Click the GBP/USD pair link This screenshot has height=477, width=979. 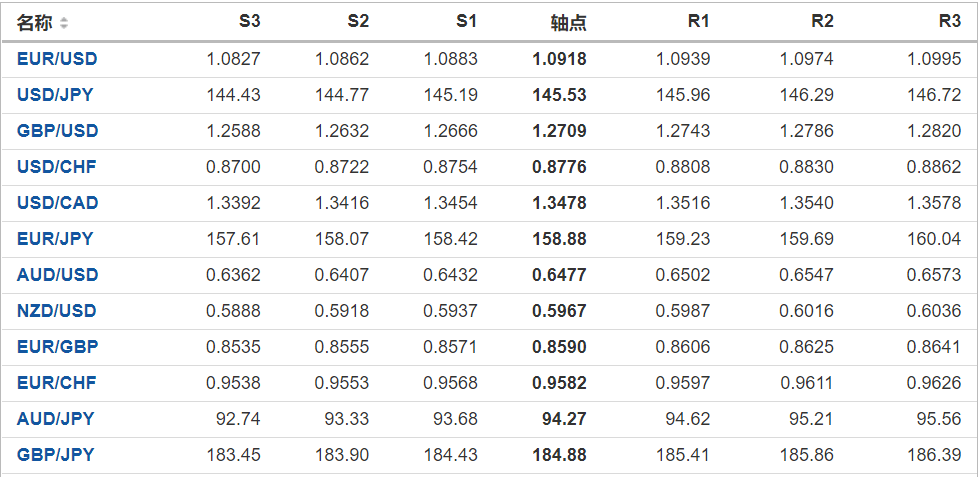tap(57, 131)
